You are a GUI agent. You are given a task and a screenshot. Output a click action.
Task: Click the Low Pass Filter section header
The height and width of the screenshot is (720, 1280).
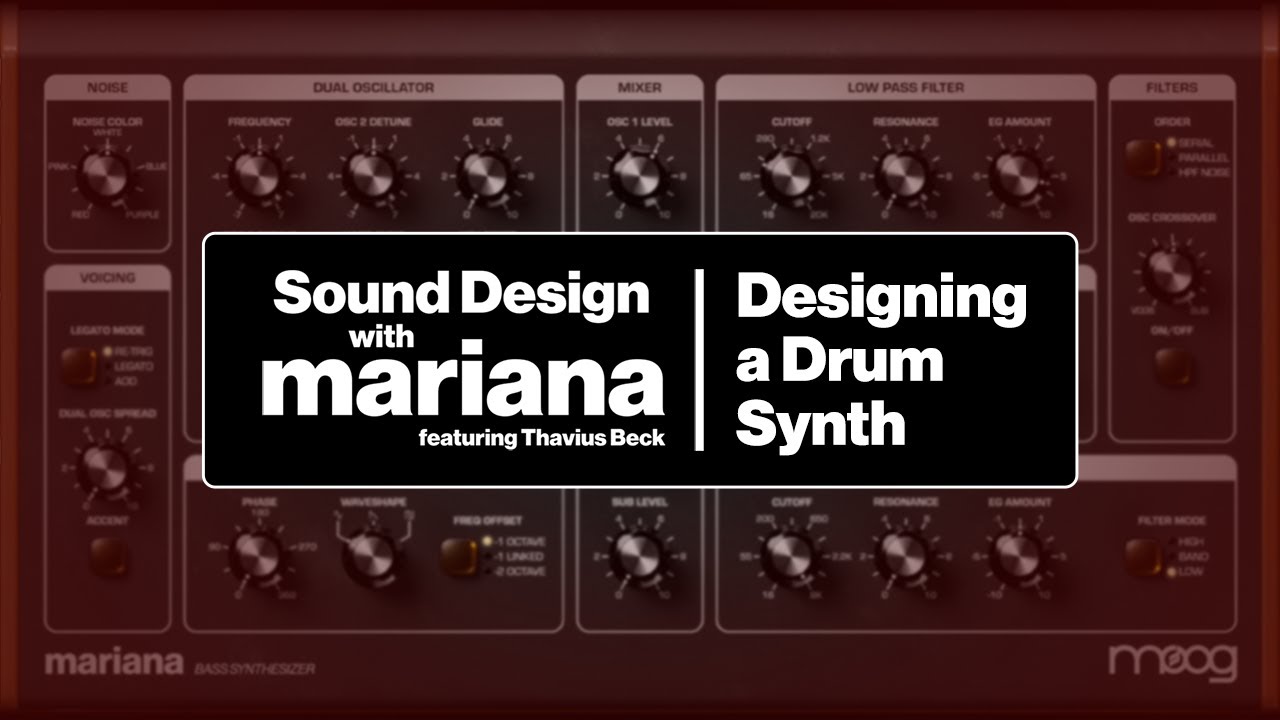tap(905, 88)
